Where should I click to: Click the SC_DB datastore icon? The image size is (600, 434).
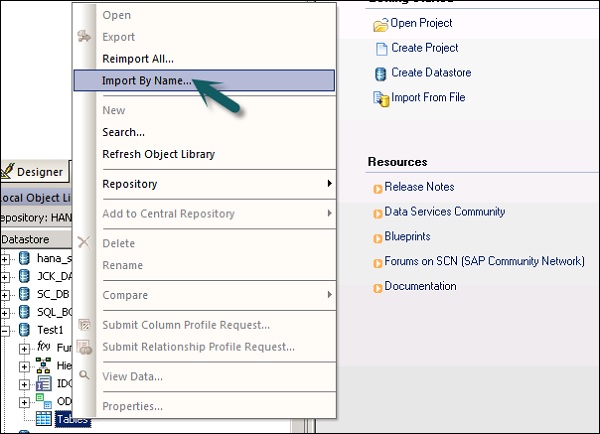pyautogui.click(x=24, y=297)
